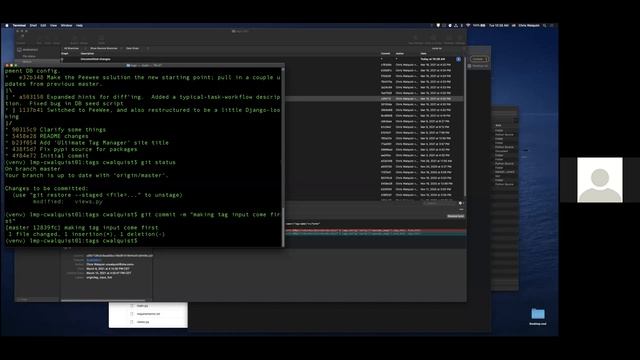640x360 pixels.
Task: Click the battery status indicator
Action: tap(480, 25)
